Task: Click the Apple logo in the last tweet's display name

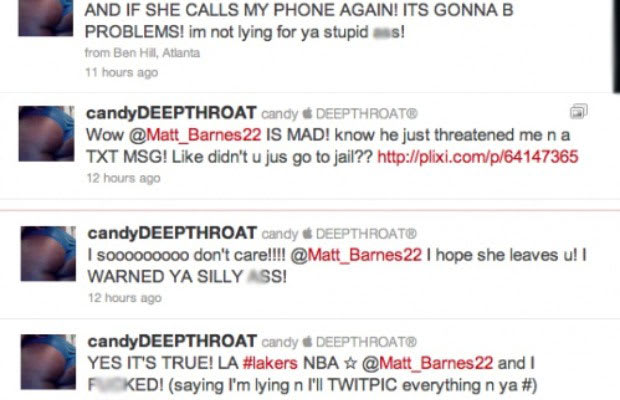Action: pyautogui.click(x=307, y=342)
